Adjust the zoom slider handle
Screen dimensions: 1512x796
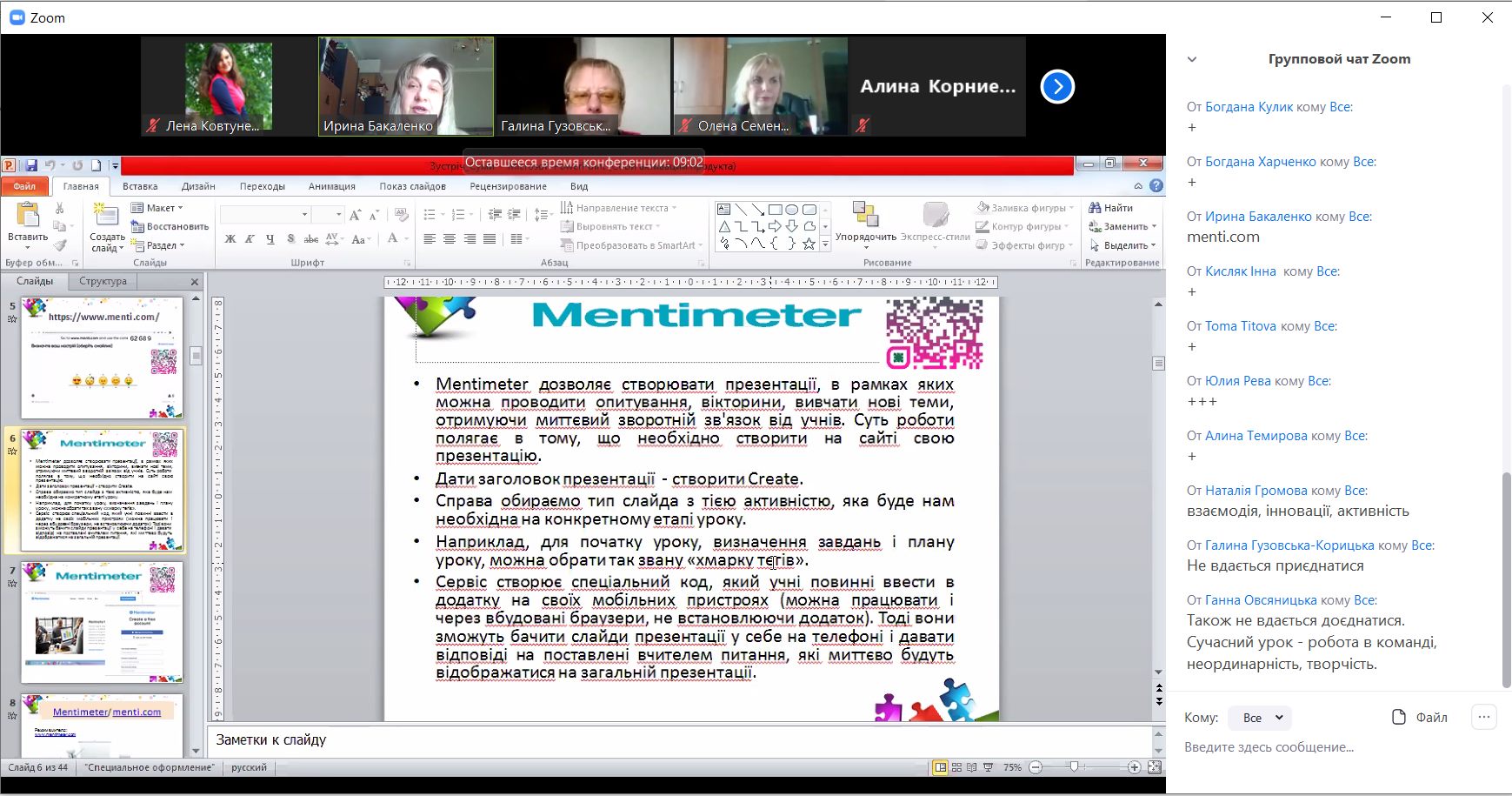click(1075, 767)
